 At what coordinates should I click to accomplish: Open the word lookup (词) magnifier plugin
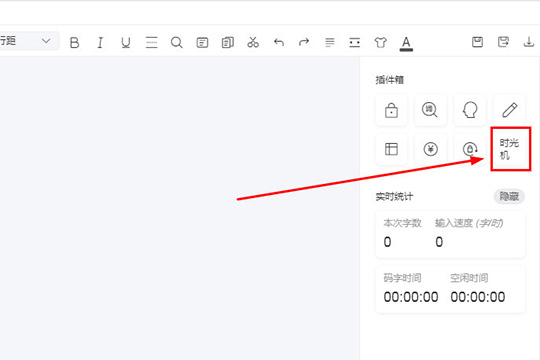pos(430,110)
